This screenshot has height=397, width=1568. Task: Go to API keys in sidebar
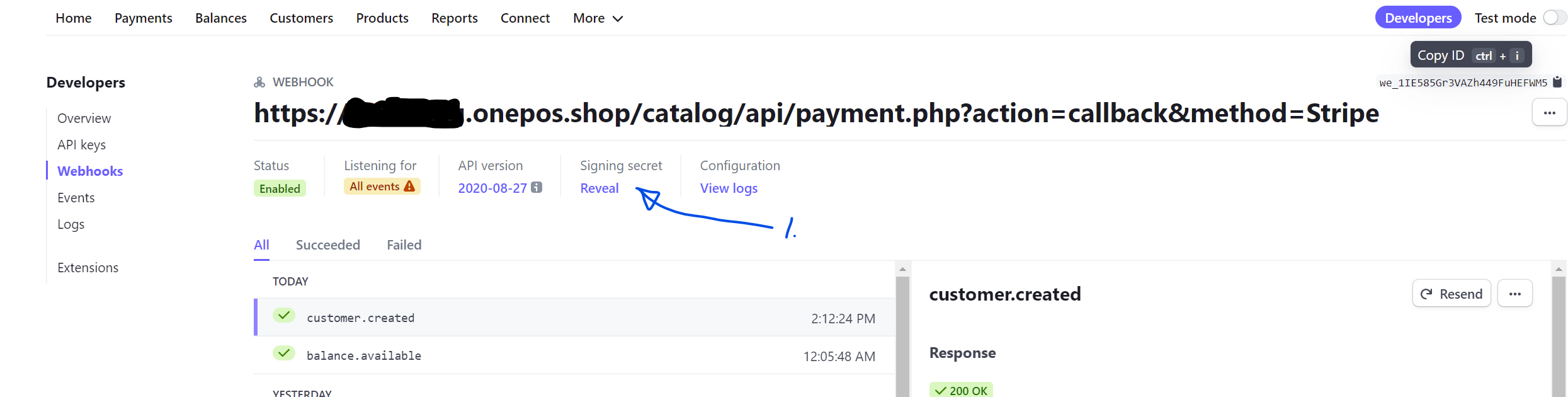(82, 145)
